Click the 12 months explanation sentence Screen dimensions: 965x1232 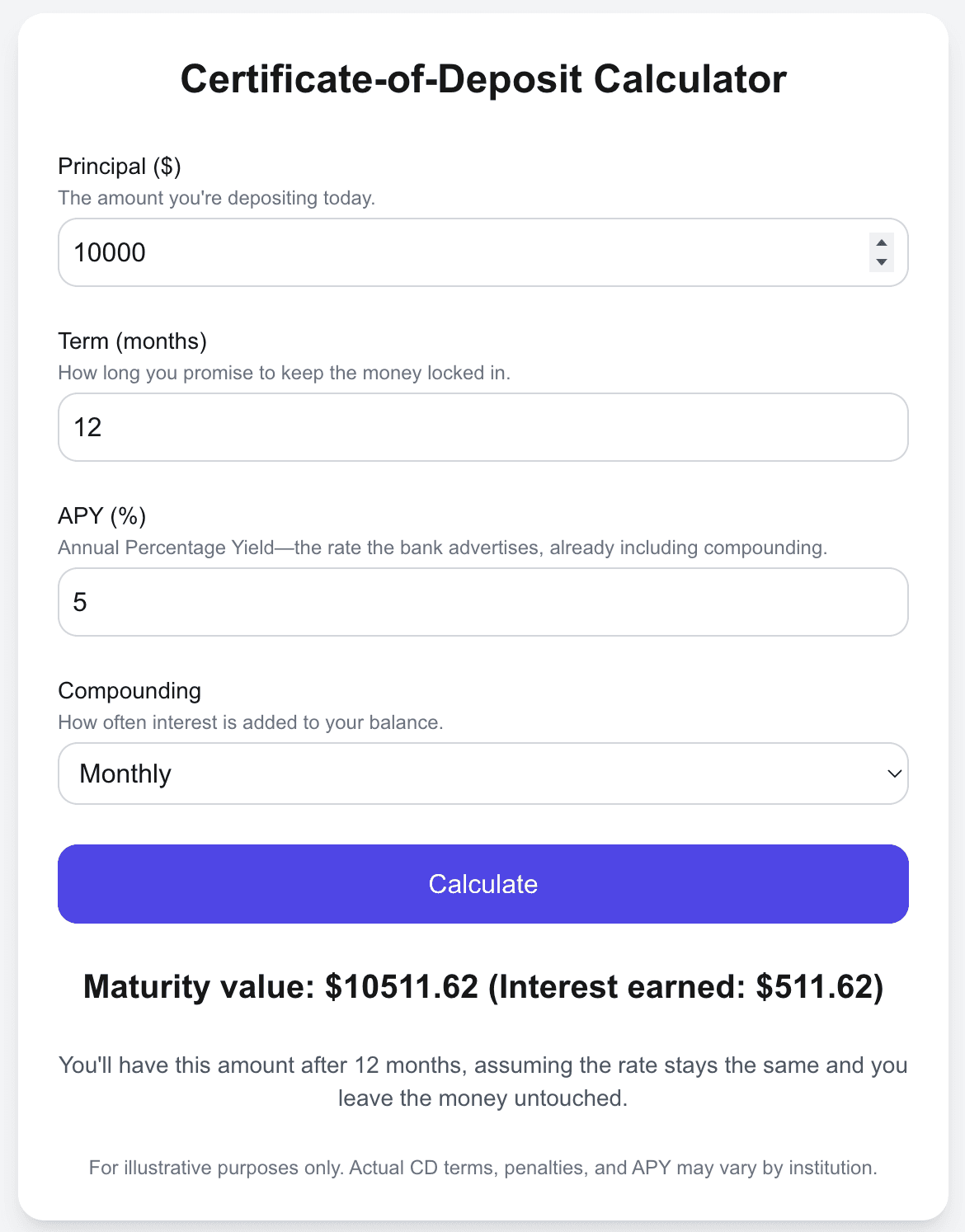tap(482, 1081)
